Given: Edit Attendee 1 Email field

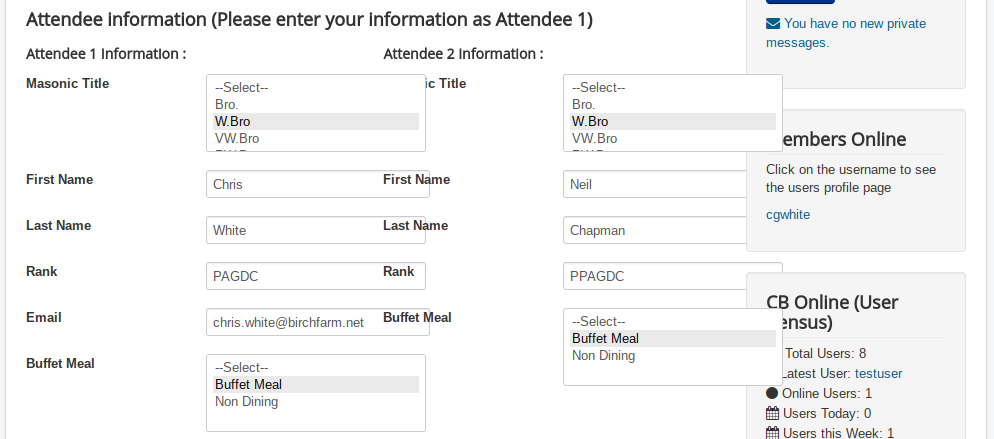Looking at the screenshot, I should point(317,322).
